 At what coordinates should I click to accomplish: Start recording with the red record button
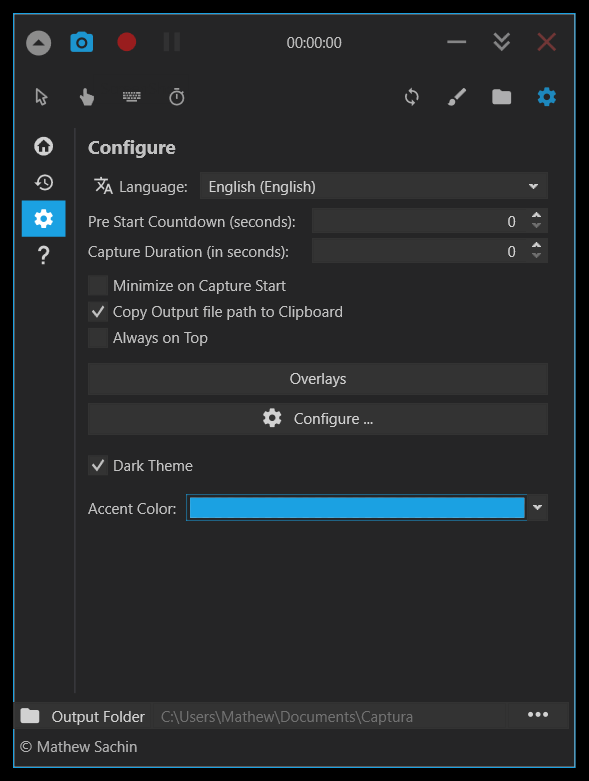126,42
